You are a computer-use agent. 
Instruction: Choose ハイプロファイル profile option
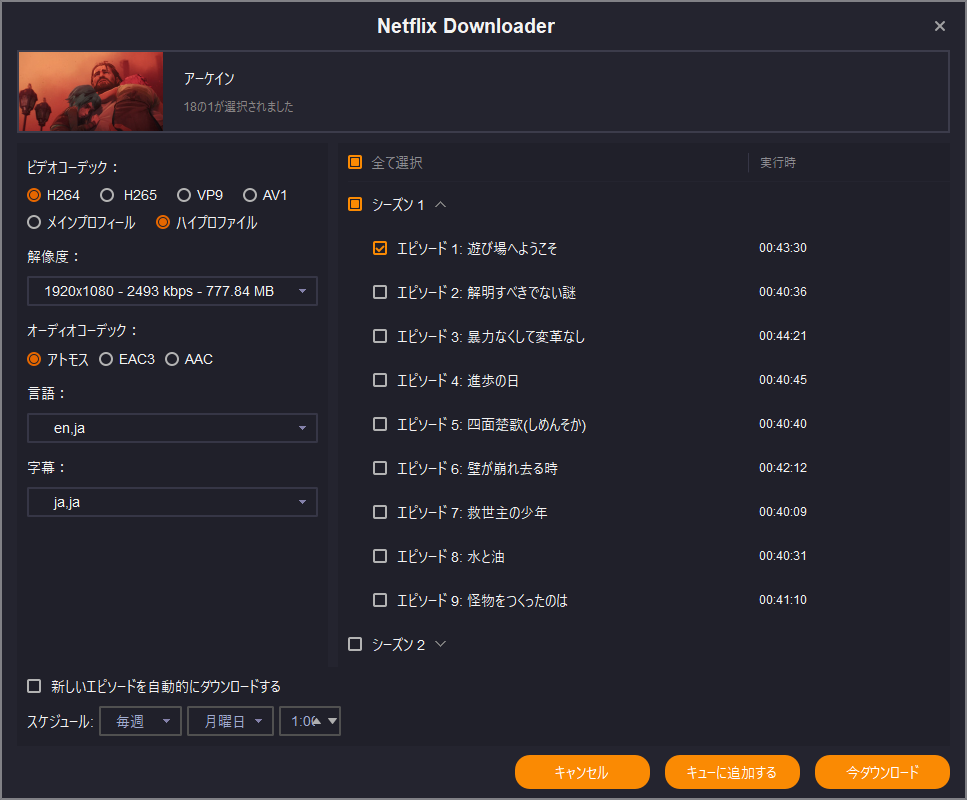pos(163,222)
